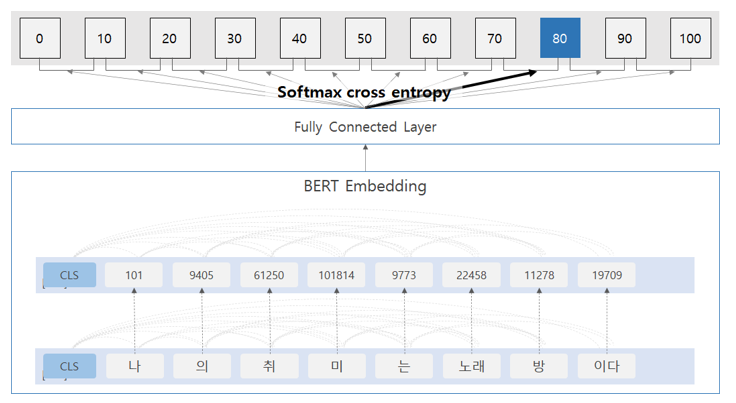Select token ID 101
The height and width of the screenshot is (403, 736).
[133, 275]
